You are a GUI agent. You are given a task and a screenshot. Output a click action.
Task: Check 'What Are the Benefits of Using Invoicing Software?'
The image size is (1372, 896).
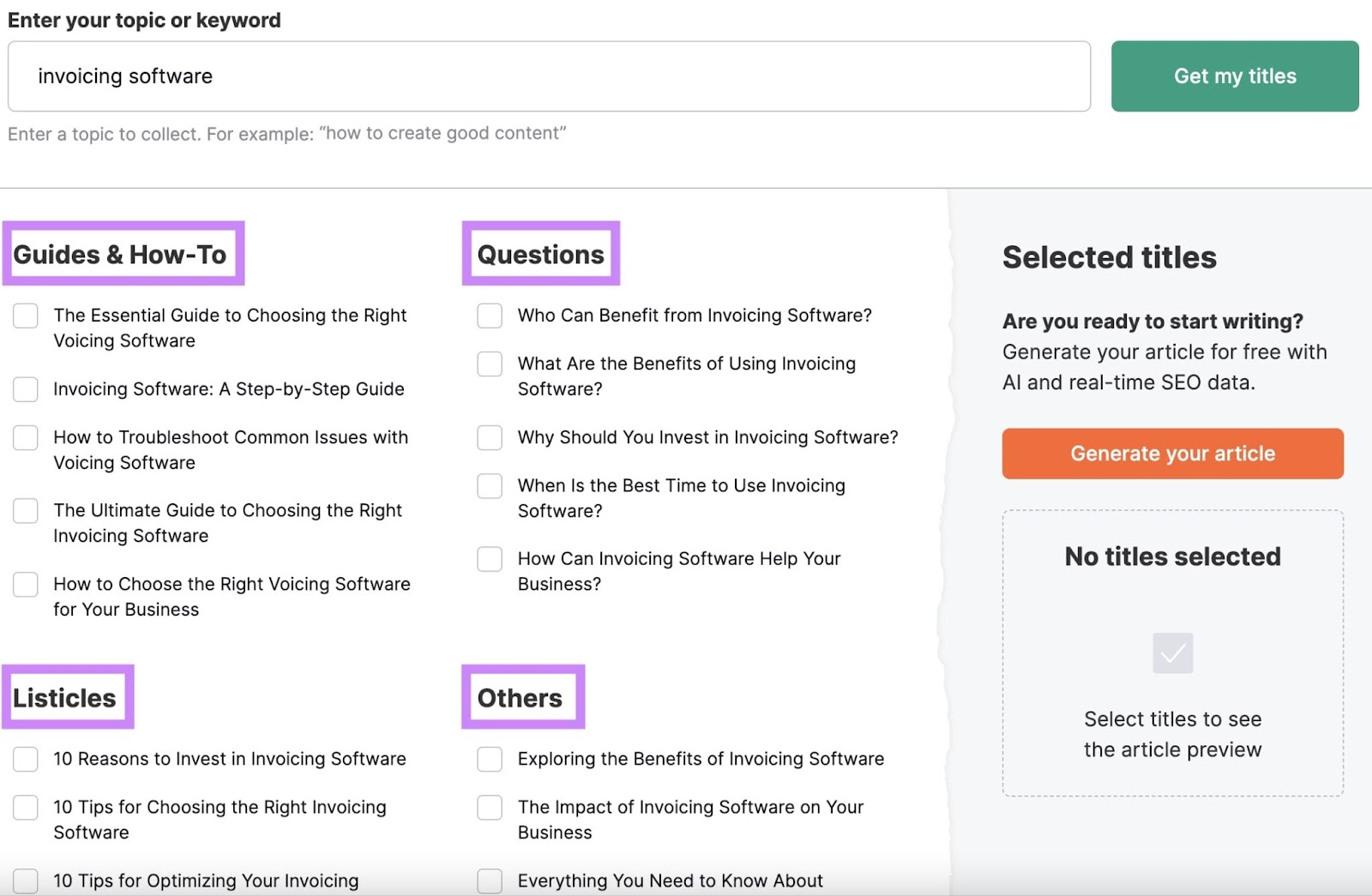(489, 364)
